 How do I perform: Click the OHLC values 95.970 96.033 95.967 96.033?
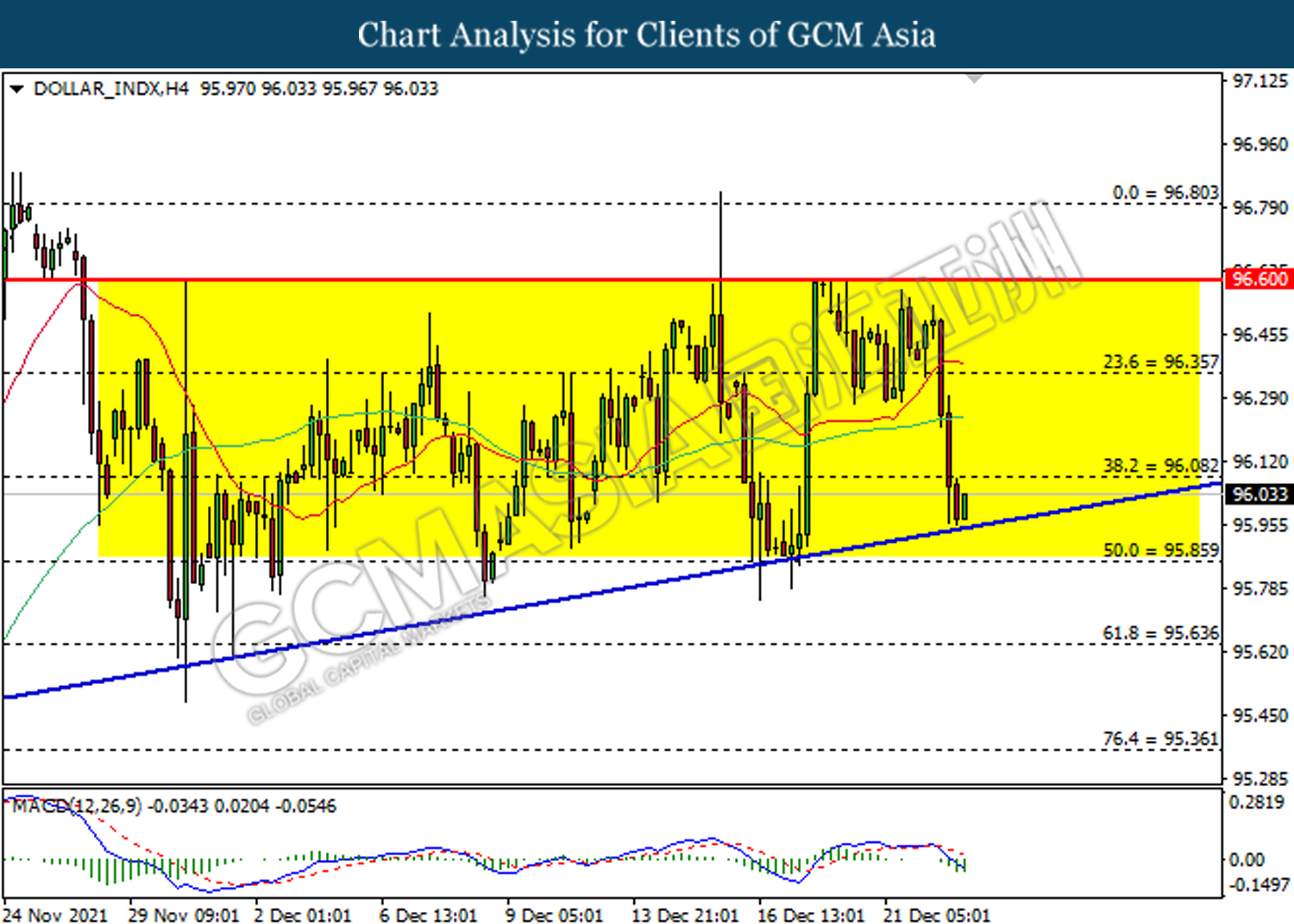(319, 89)
